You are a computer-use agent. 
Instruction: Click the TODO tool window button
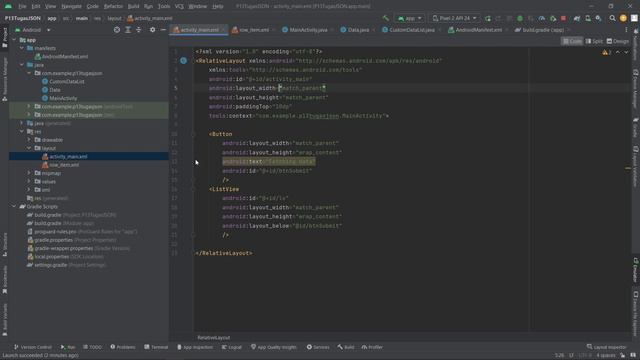tap(92, 347)
